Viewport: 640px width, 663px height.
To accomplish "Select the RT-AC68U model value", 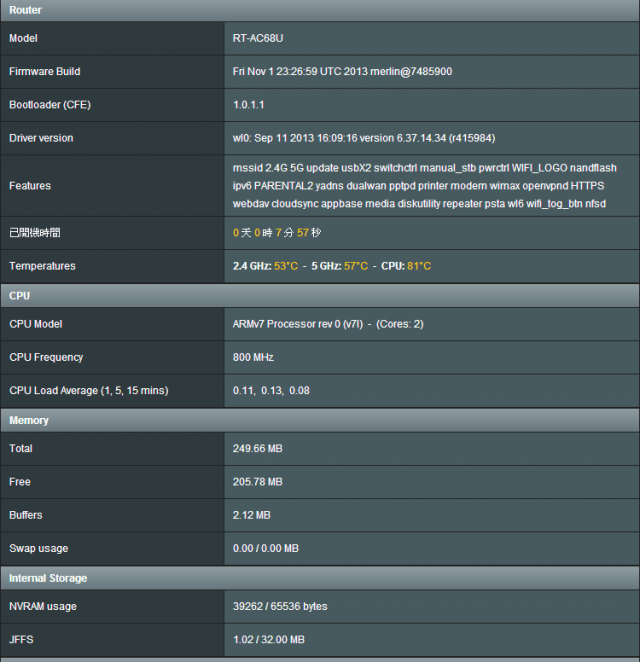I will 258,38.
